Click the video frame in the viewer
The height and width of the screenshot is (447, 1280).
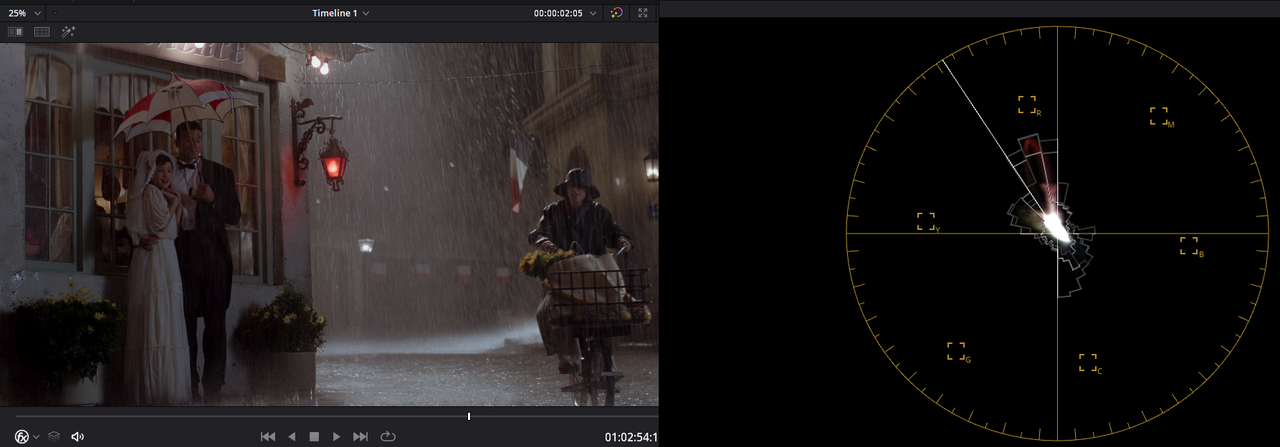pyautogui.click(x=329, y=224)
